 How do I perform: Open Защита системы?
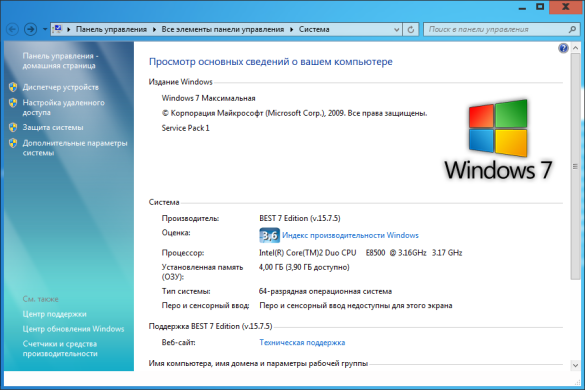[x=53, y=128]
